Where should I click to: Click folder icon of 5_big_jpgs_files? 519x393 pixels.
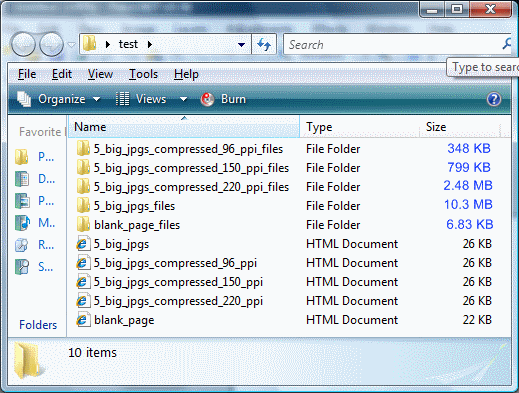[83, 205]
